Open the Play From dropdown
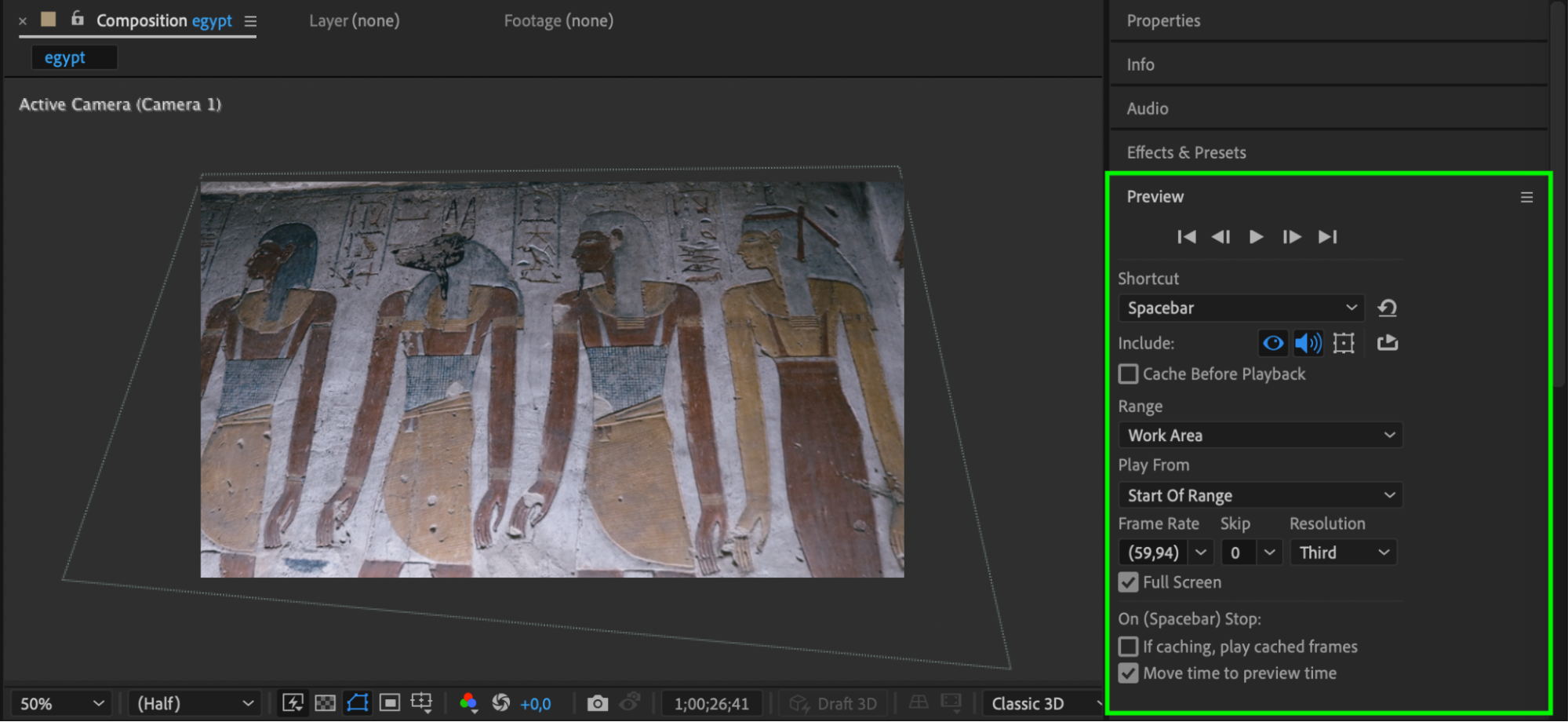The height and width of the screenshot is (722, 1568). pos(1260,495)
